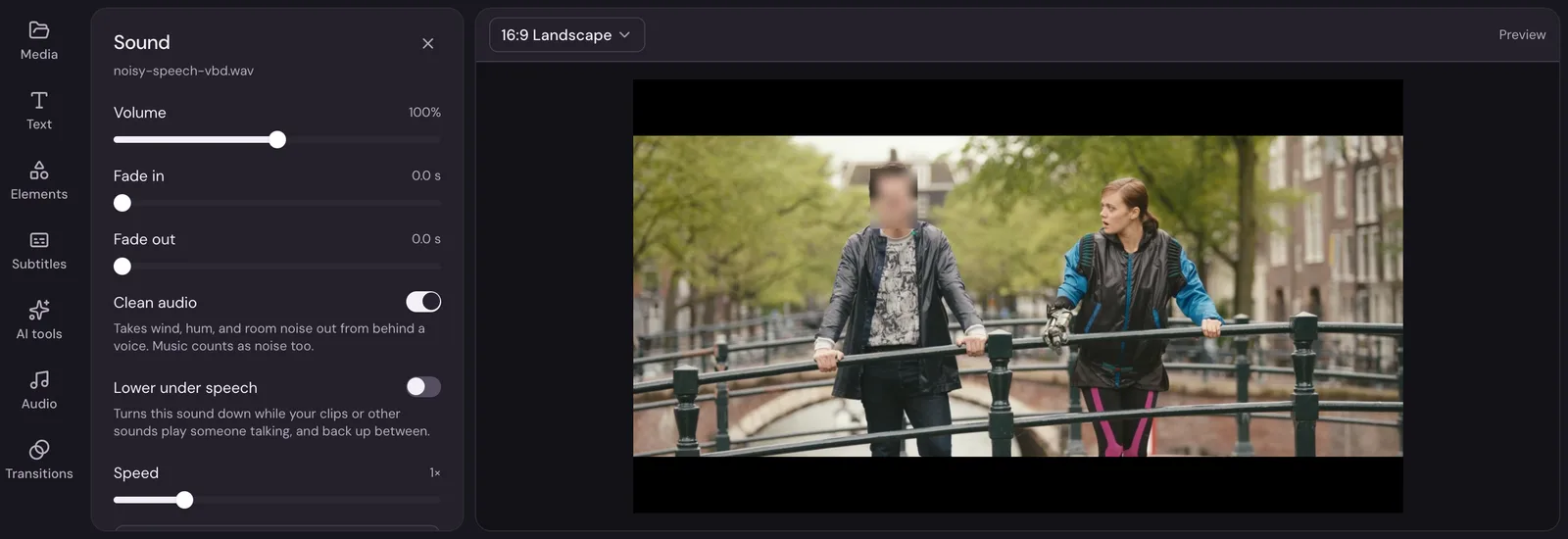Click the noisy-speech-vbd.wav file name
This screenshot has width=1568, height=539.
183,71
